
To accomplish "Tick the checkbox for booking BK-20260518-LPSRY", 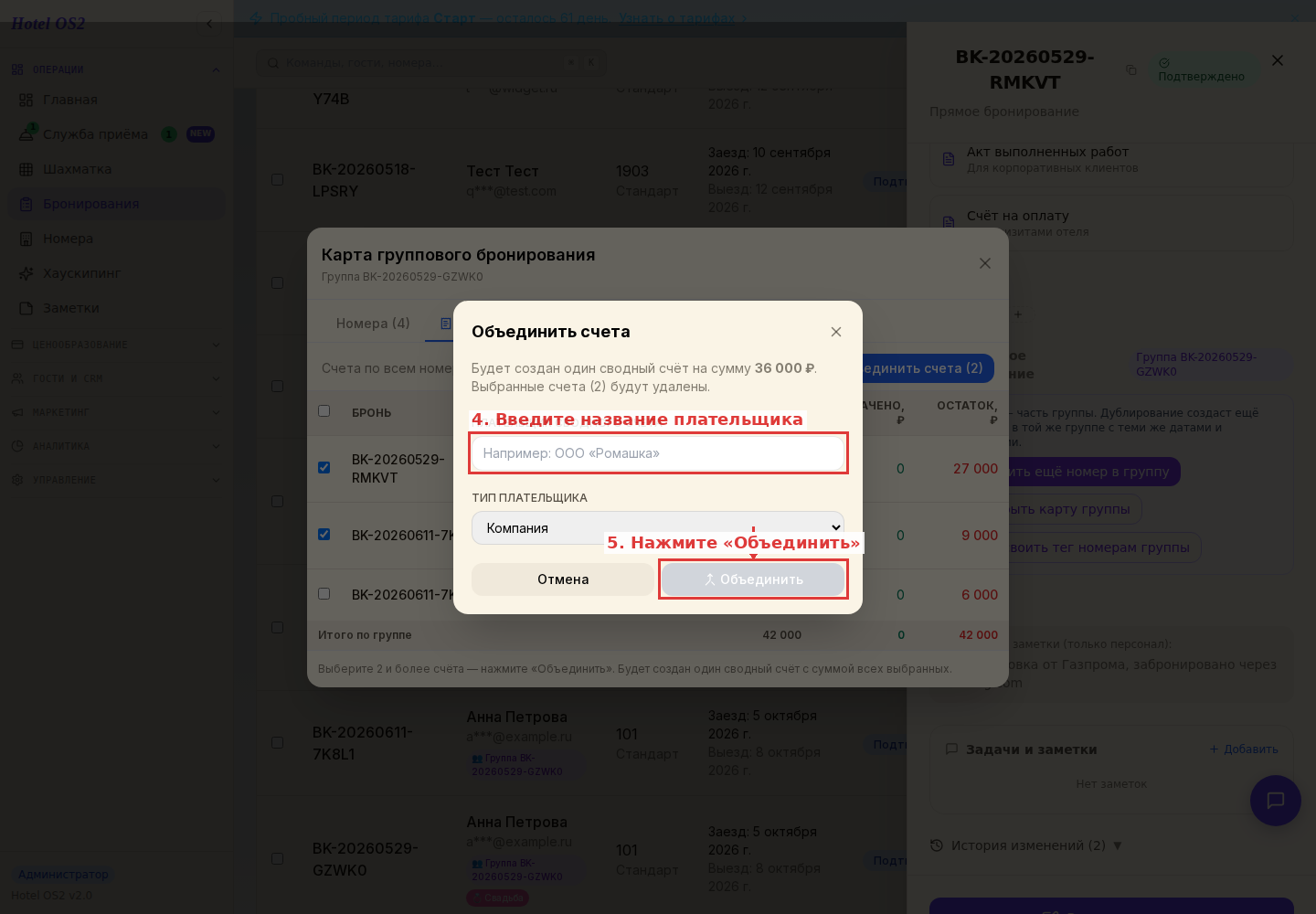I will click(x=277, y=180).
